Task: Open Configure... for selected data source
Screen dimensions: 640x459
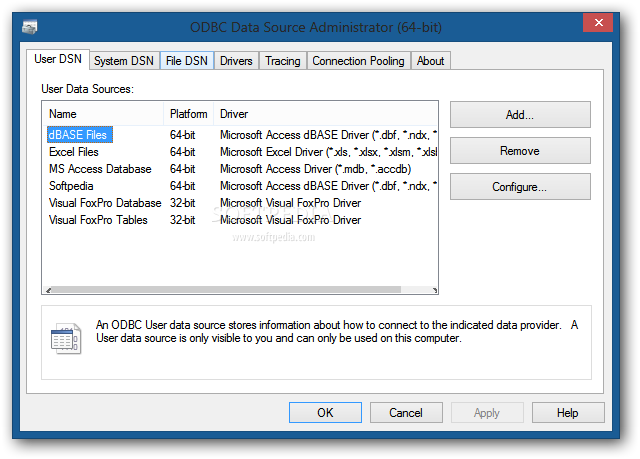Action: point(520,186)
